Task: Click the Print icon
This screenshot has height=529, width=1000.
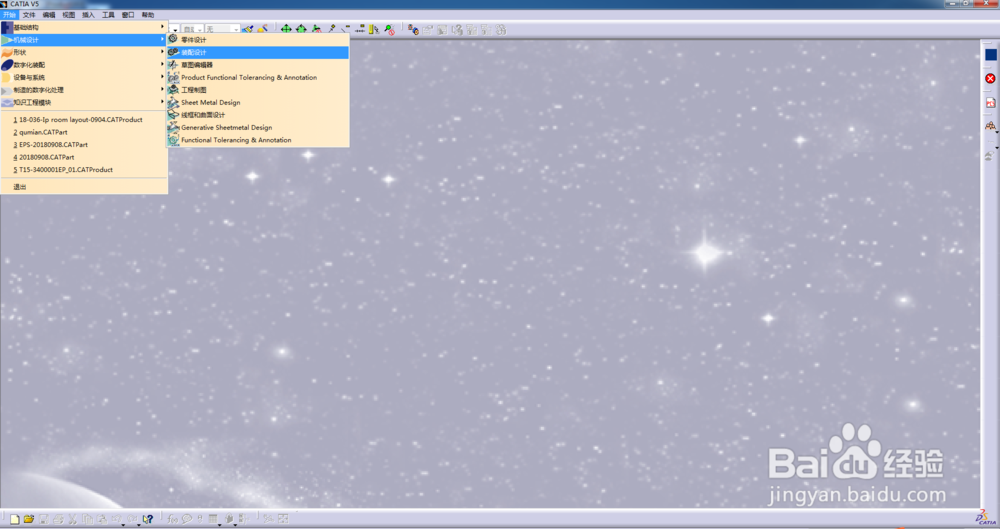Action: click(x=58, y=519)
